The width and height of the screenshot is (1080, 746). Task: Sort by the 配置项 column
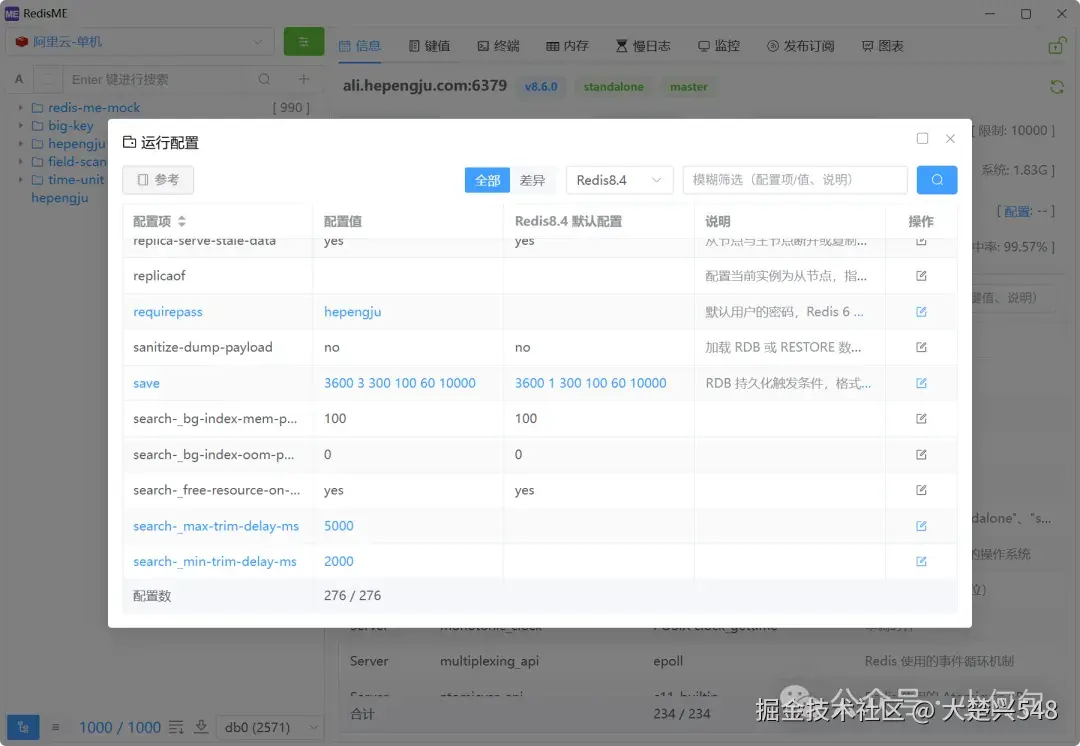click(182, 221)
